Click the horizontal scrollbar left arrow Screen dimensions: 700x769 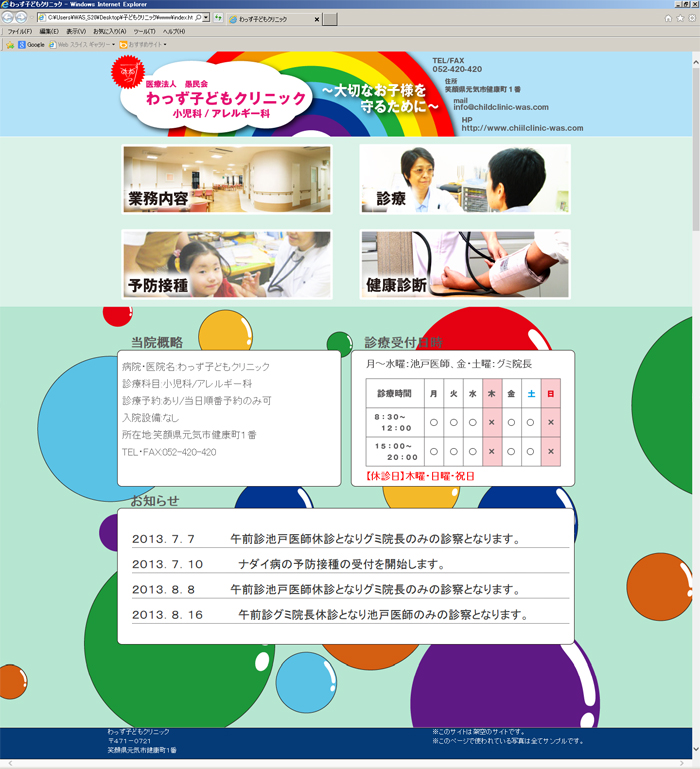coord(12,763)
